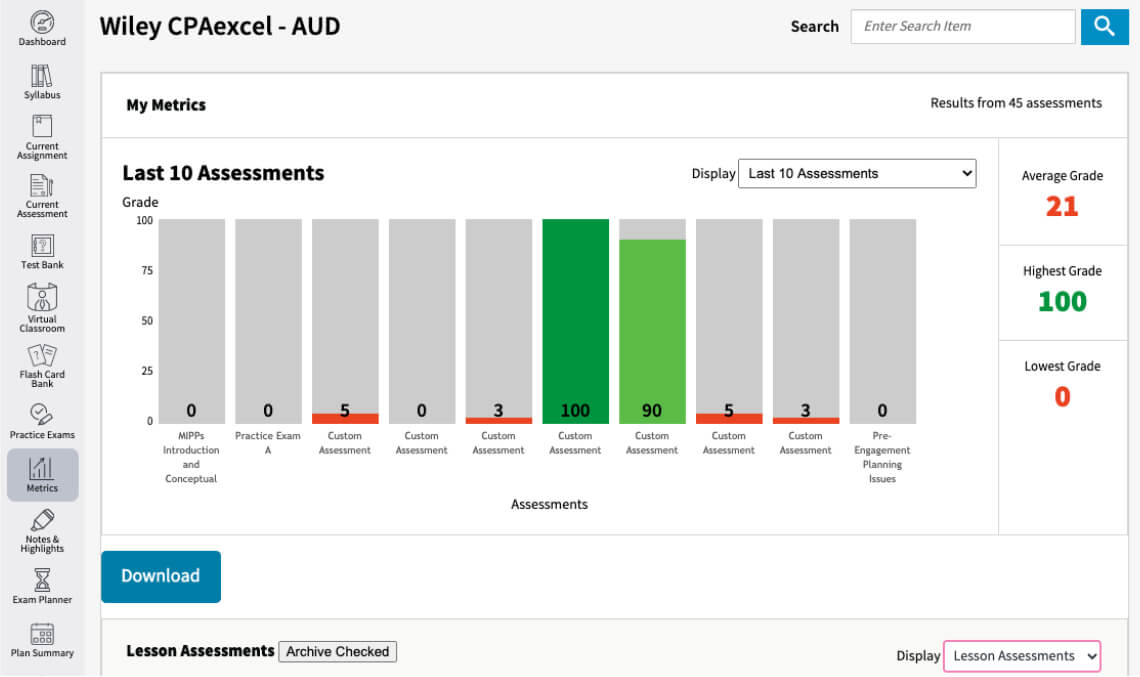Focus the Enter Search Item field
This screenshot has height=677, width=1140.
pyautogui.click(x=962, y=27)
